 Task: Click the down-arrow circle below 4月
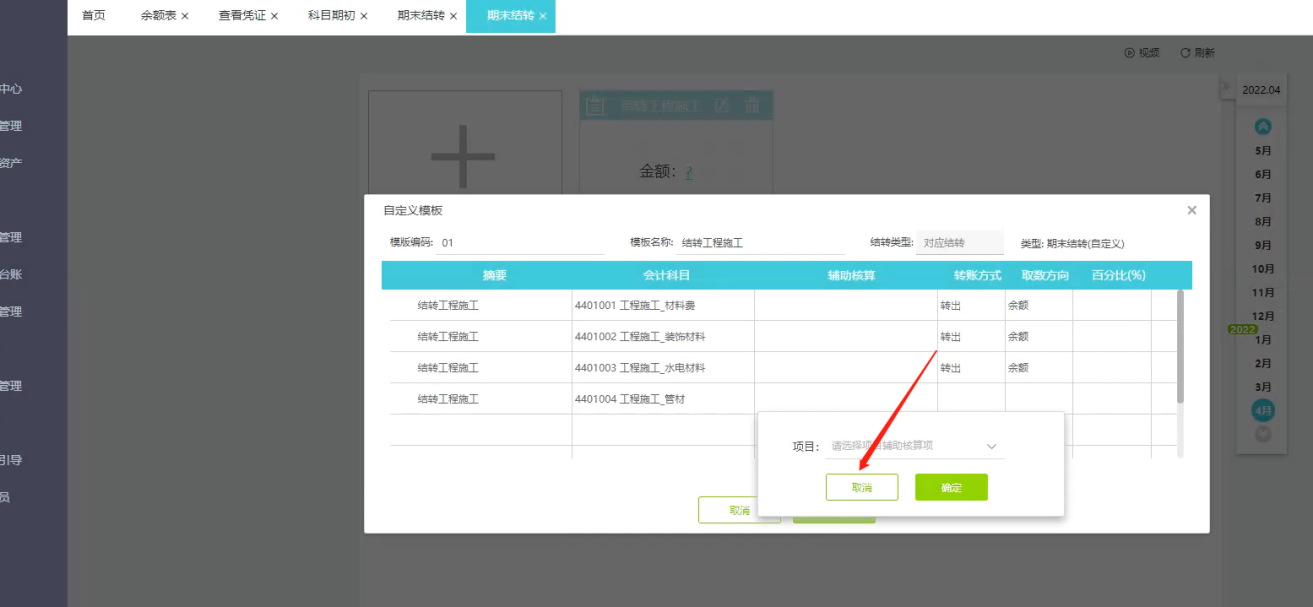coord(1263,434)
